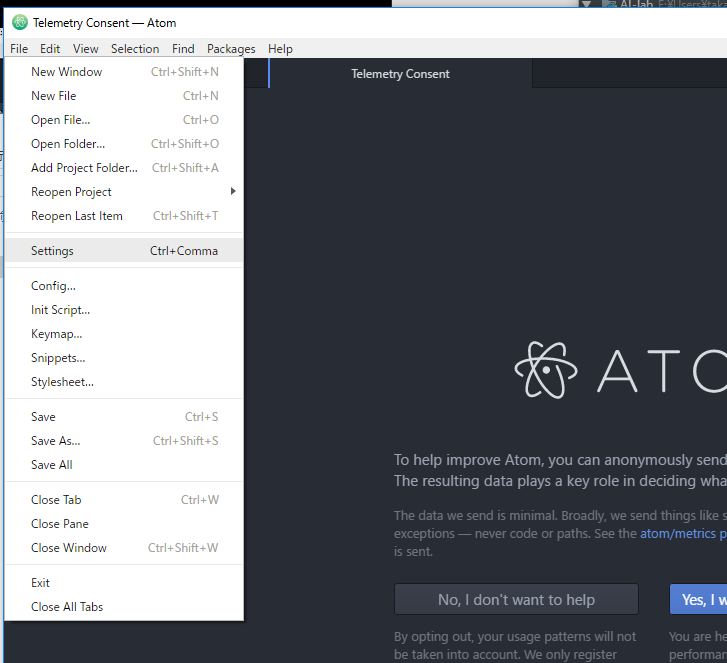Choose New Window from File menu
The image size is (727, 663).
pyautogui.click(x=124, y=72)
